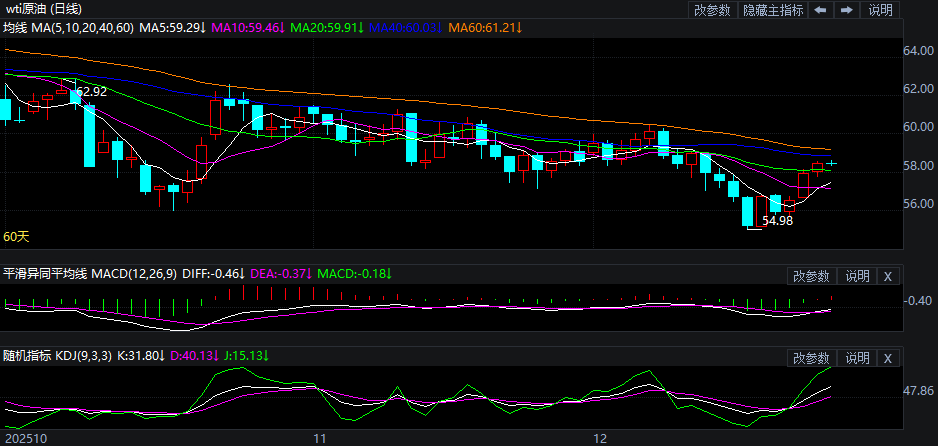Click the right arrow scroll icon
The height and width of the screenshot is (446, 938).
(x=846, y=10)
